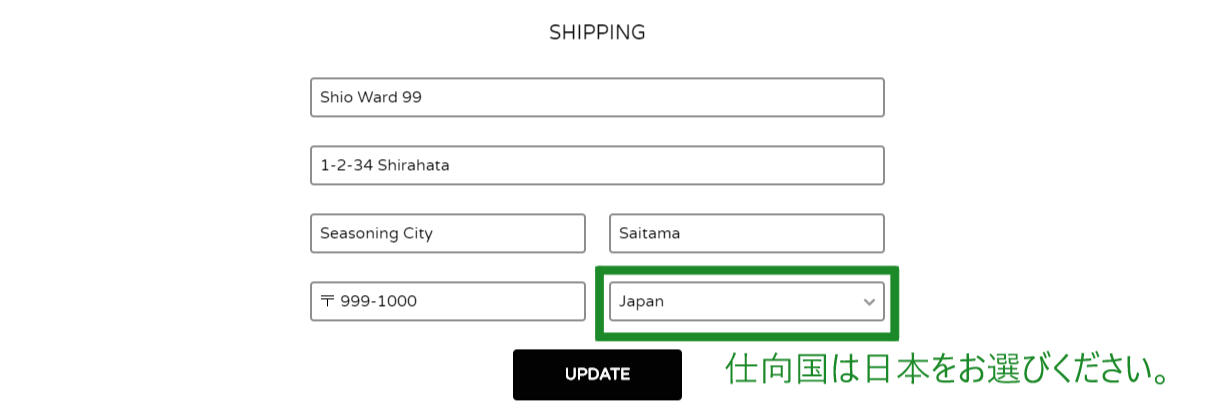Place cursor on word "Shirahata"
This screenshot has height=418, width=1219.
[413, 166]
